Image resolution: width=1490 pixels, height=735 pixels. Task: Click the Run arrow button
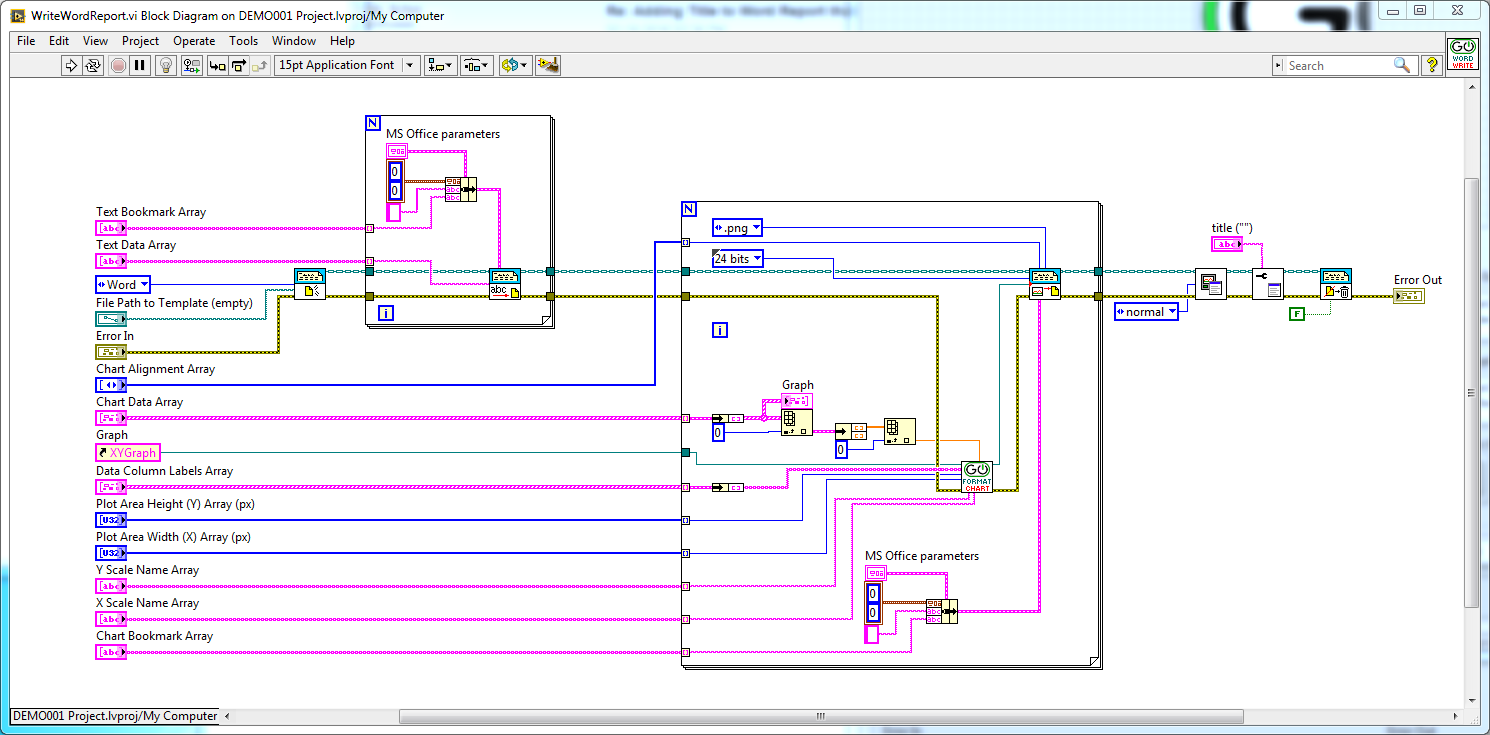(x=71, y=65)
